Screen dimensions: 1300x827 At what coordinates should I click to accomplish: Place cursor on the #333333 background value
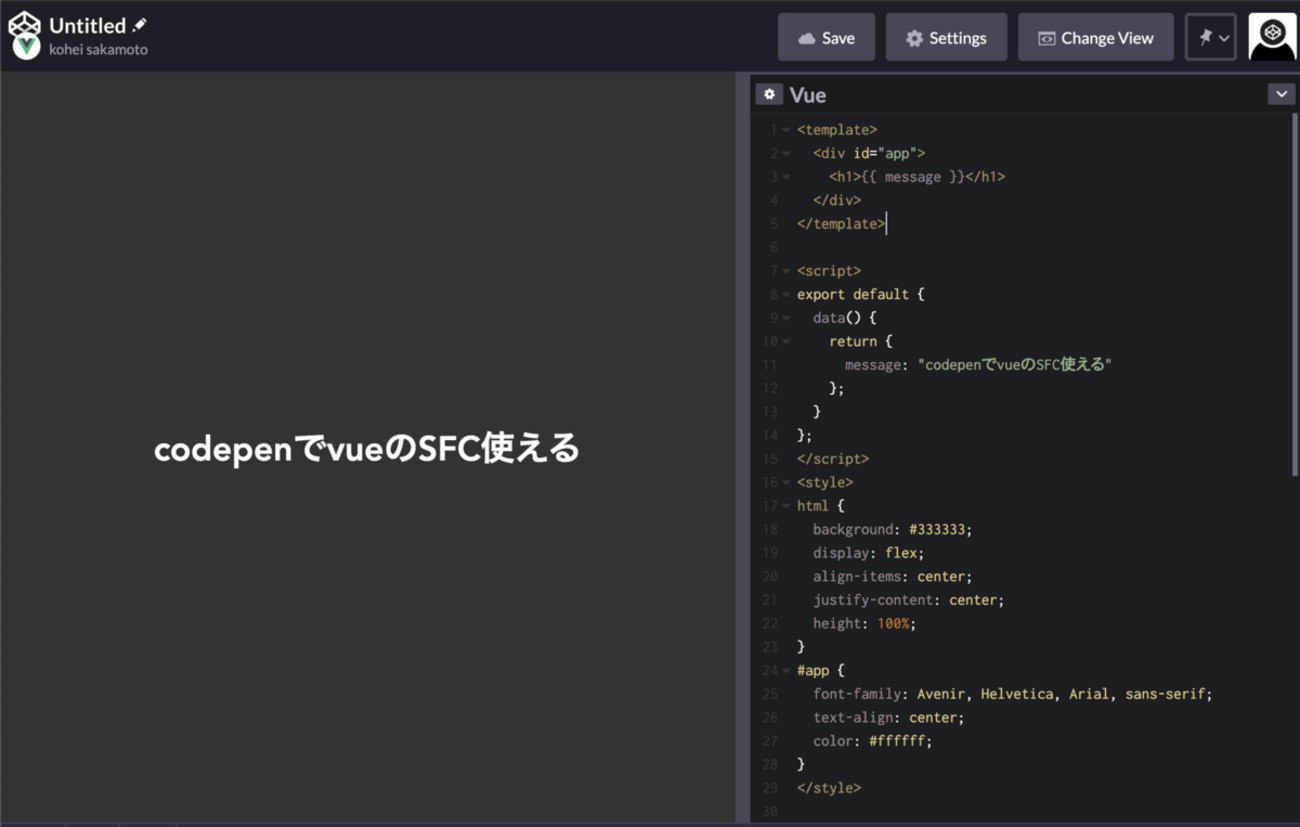pos(936,530)
